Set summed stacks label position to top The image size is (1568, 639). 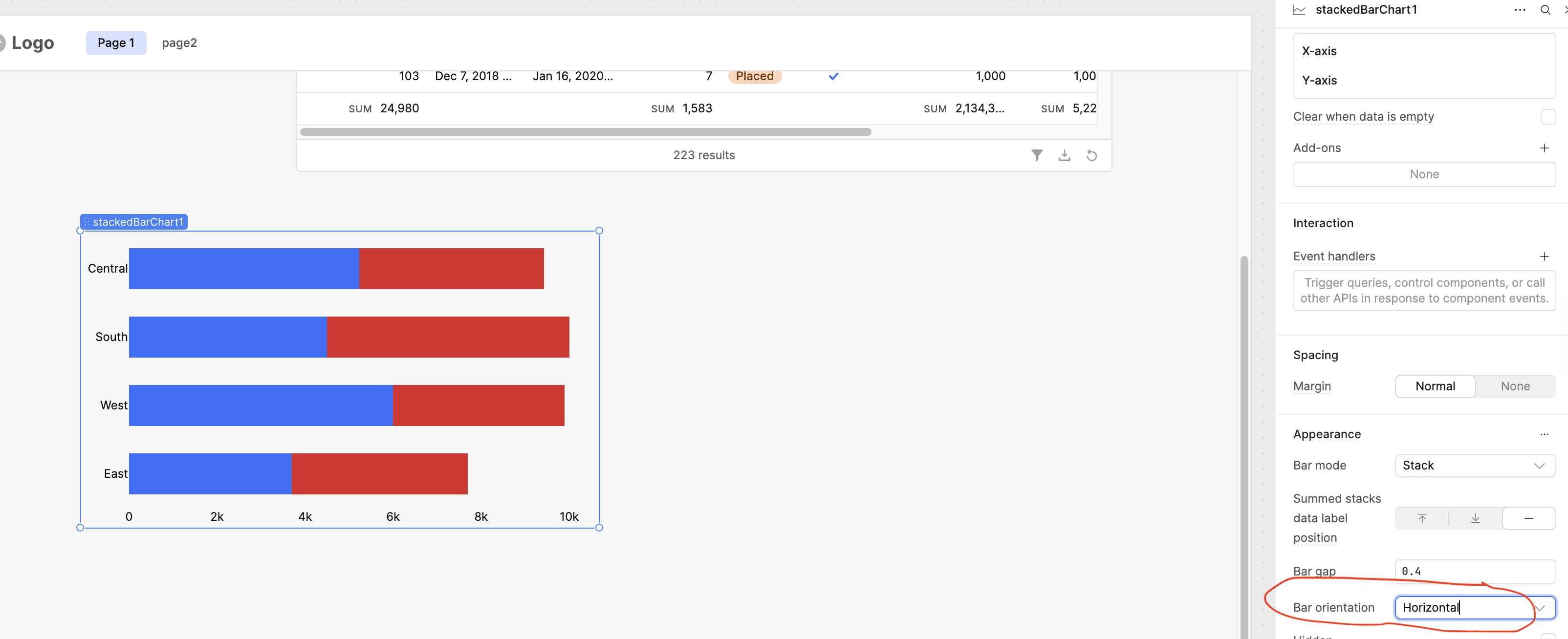point(1422,518)
